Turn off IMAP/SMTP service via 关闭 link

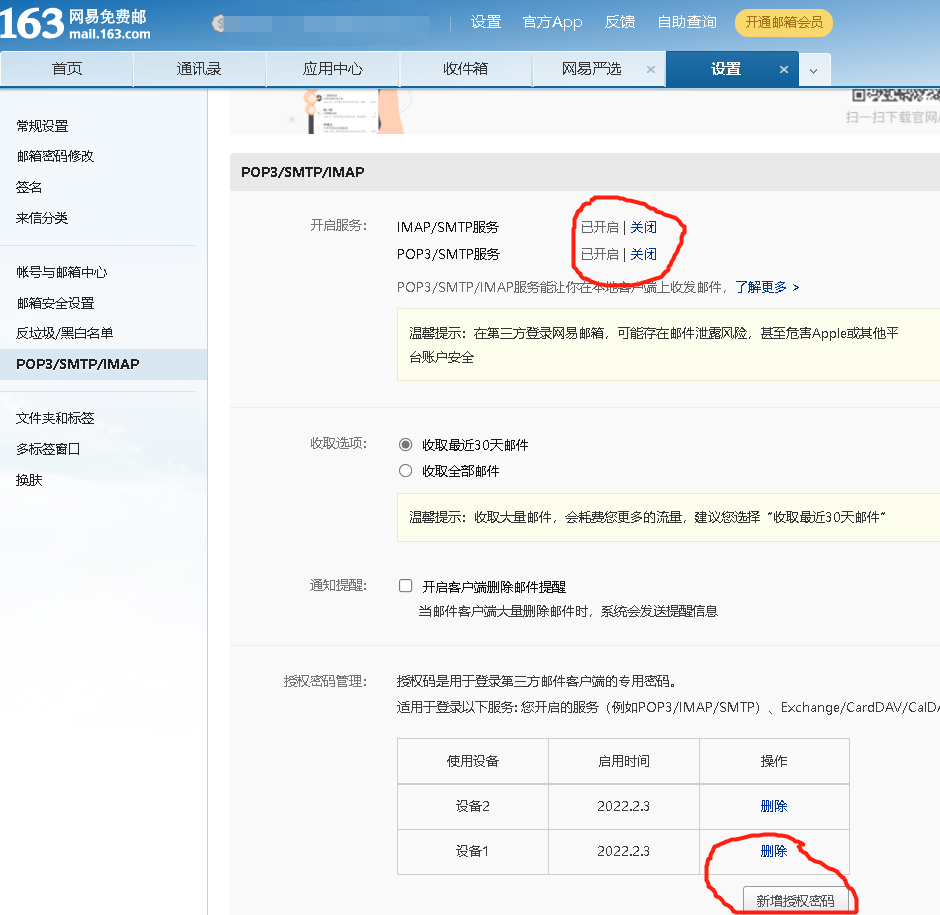[x=643, y=228]
